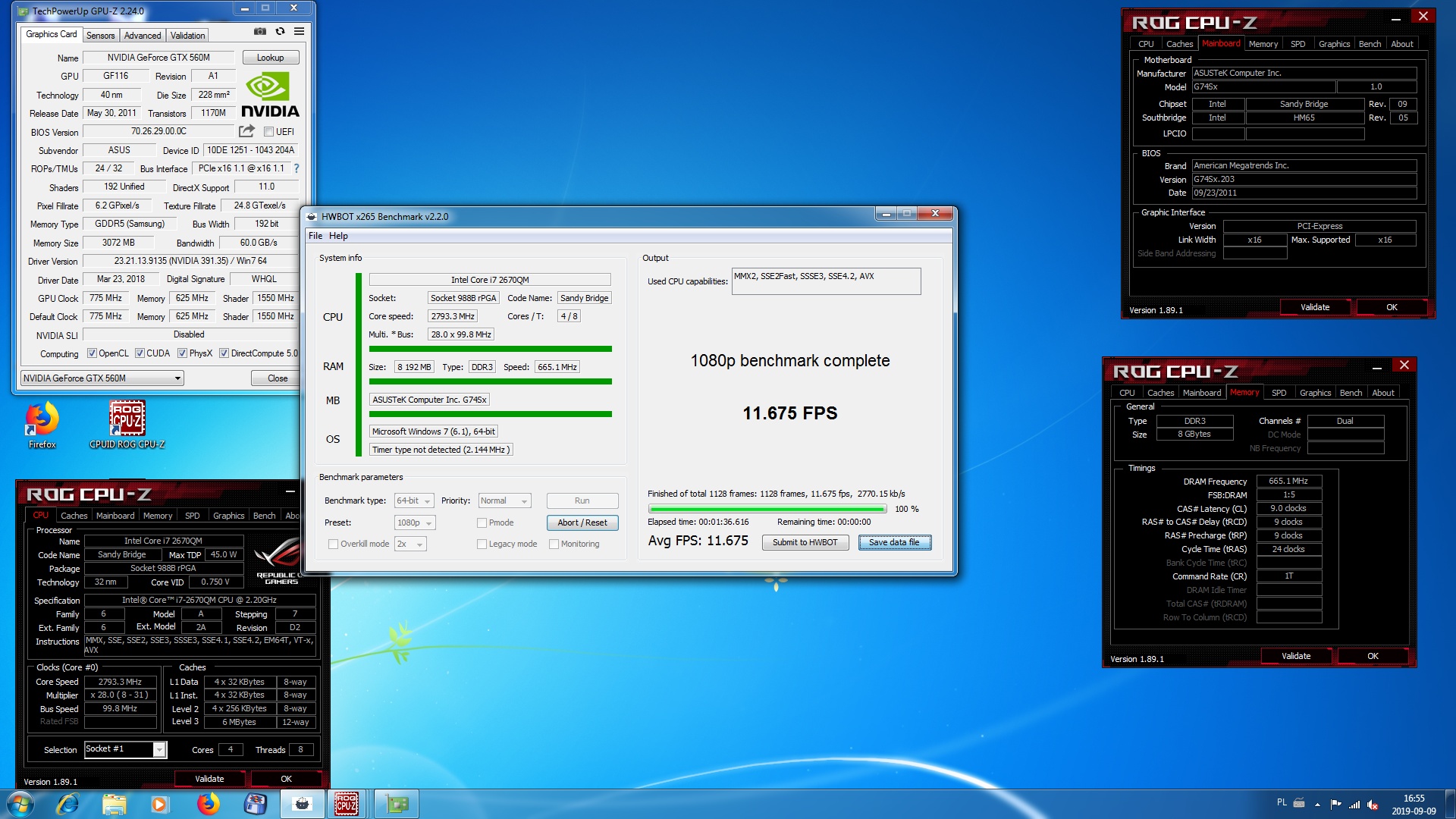Click the Abort / Reset button
Viewport: 1456px width, 819px height.
(582, 523)
